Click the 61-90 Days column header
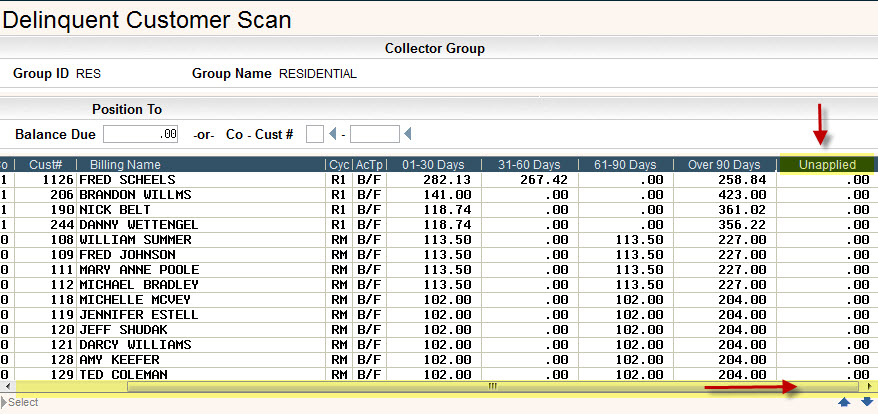 click(x=625, y=165)
